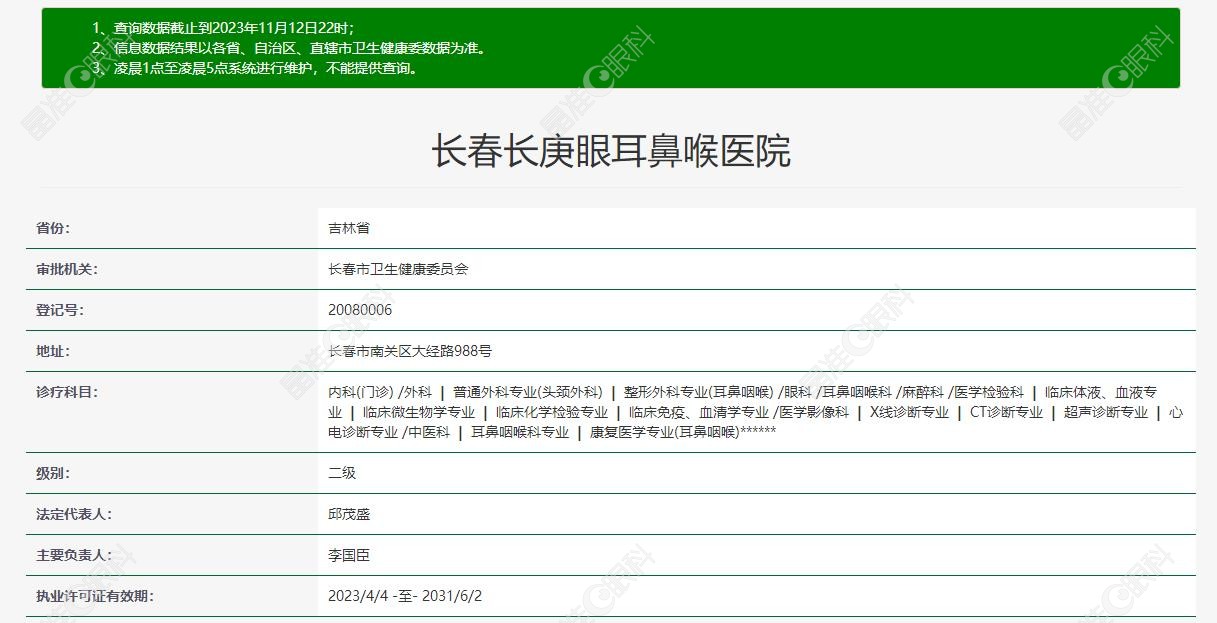
Task: Select the 省份 label
Action: click(x=53, y=228)
